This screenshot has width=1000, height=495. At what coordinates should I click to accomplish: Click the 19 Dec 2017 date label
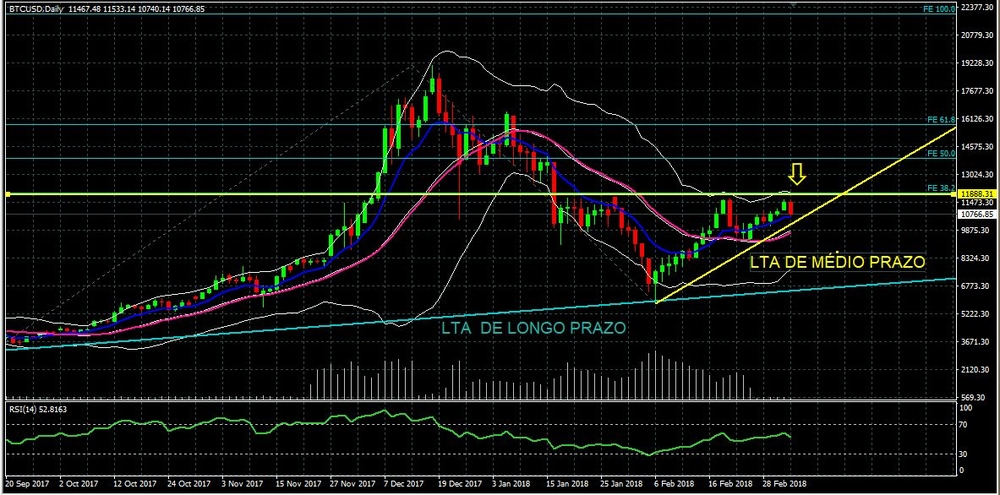[461, 484]
